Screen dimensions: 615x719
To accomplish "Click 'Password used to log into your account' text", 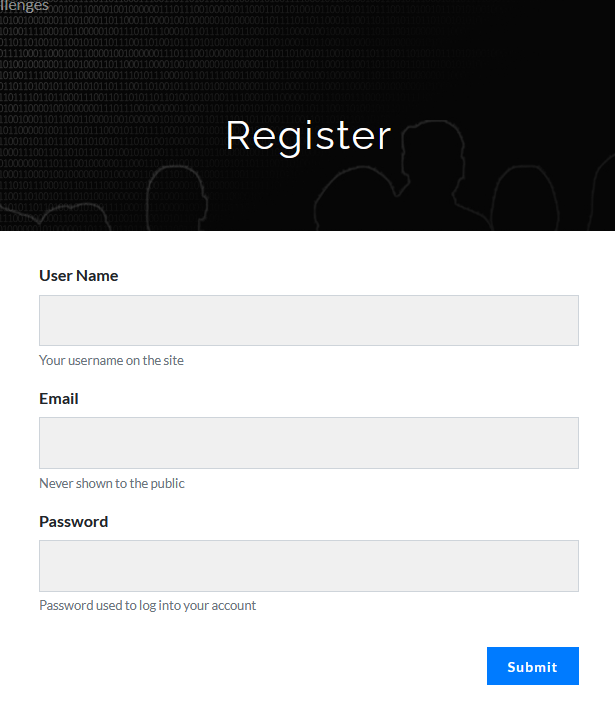I will [147, 605].
